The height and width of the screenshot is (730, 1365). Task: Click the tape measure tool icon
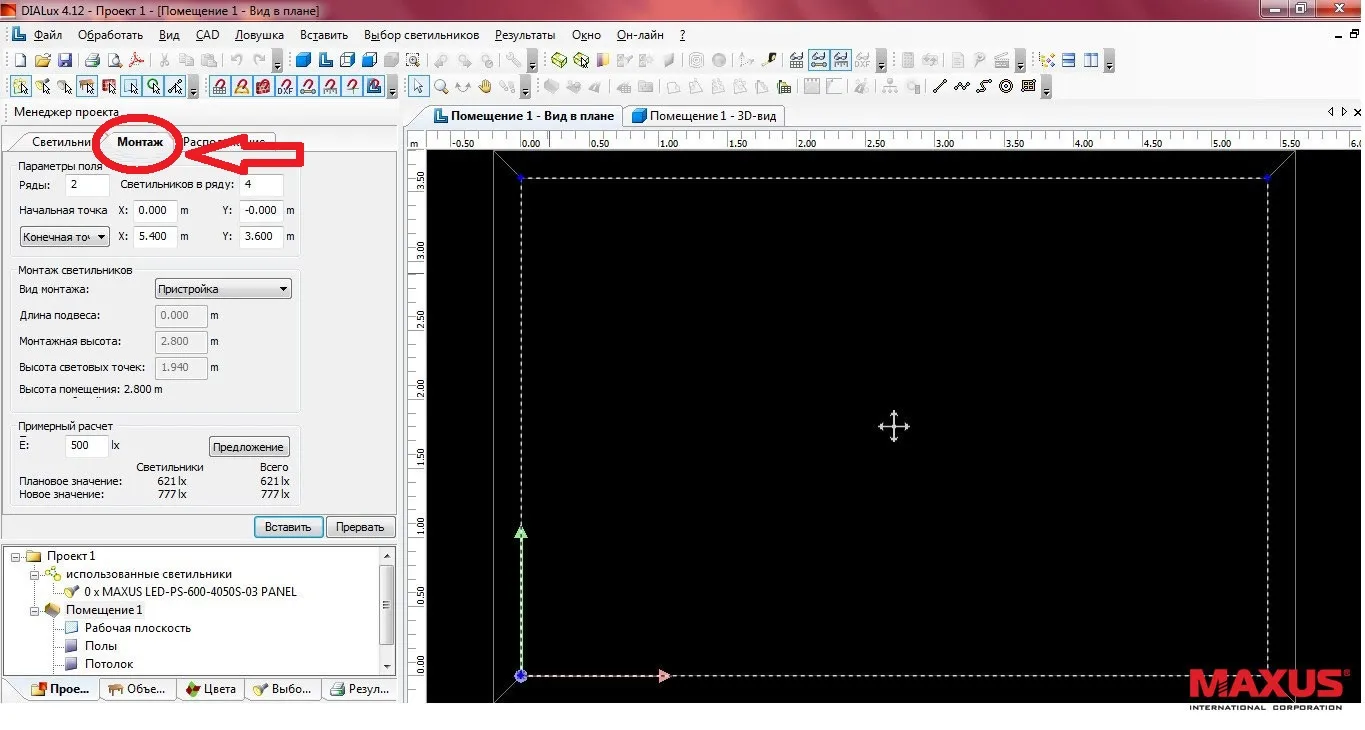[x=769, y=60]
